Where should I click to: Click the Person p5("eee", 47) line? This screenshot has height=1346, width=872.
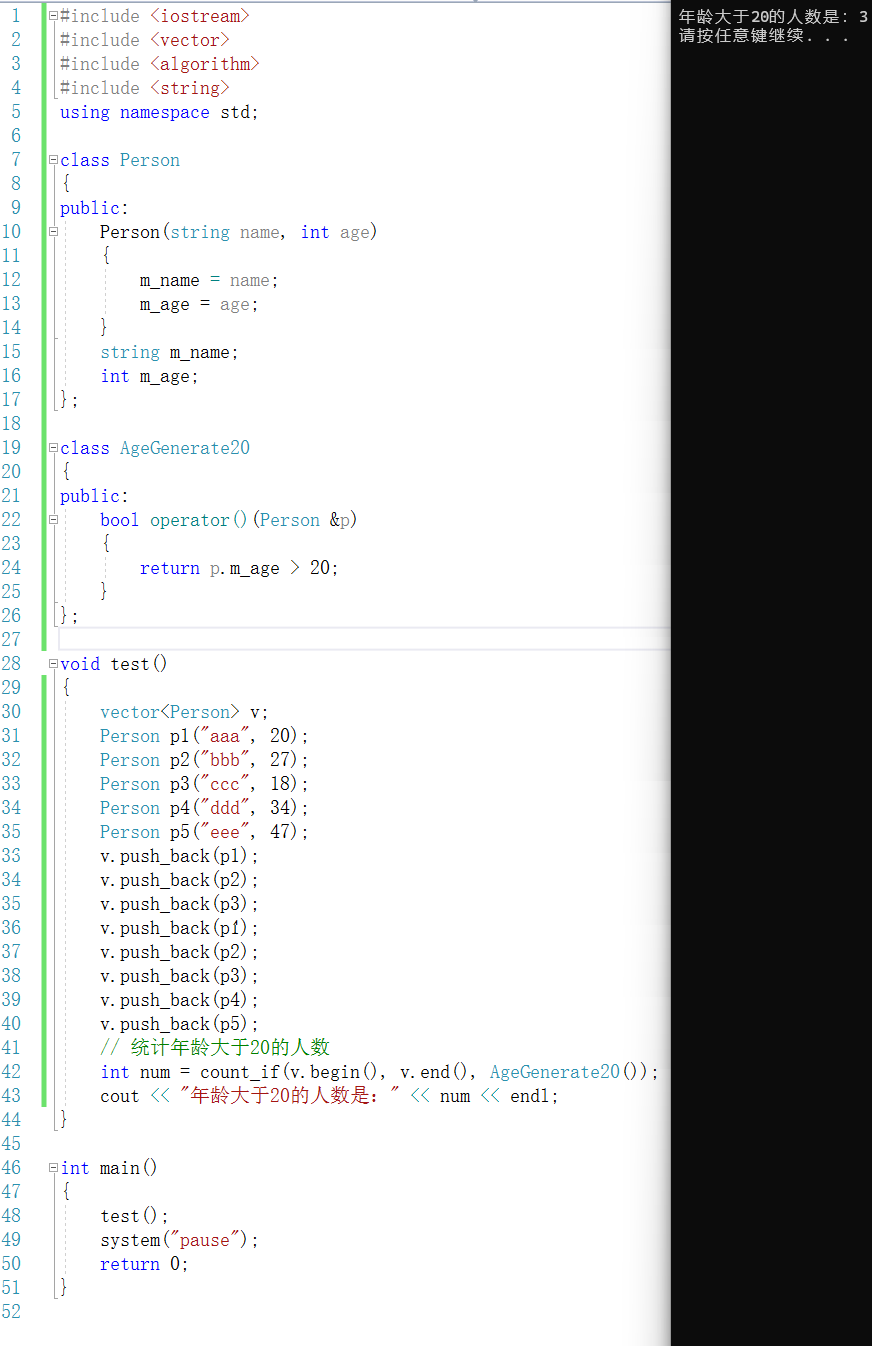coord(205,832)
